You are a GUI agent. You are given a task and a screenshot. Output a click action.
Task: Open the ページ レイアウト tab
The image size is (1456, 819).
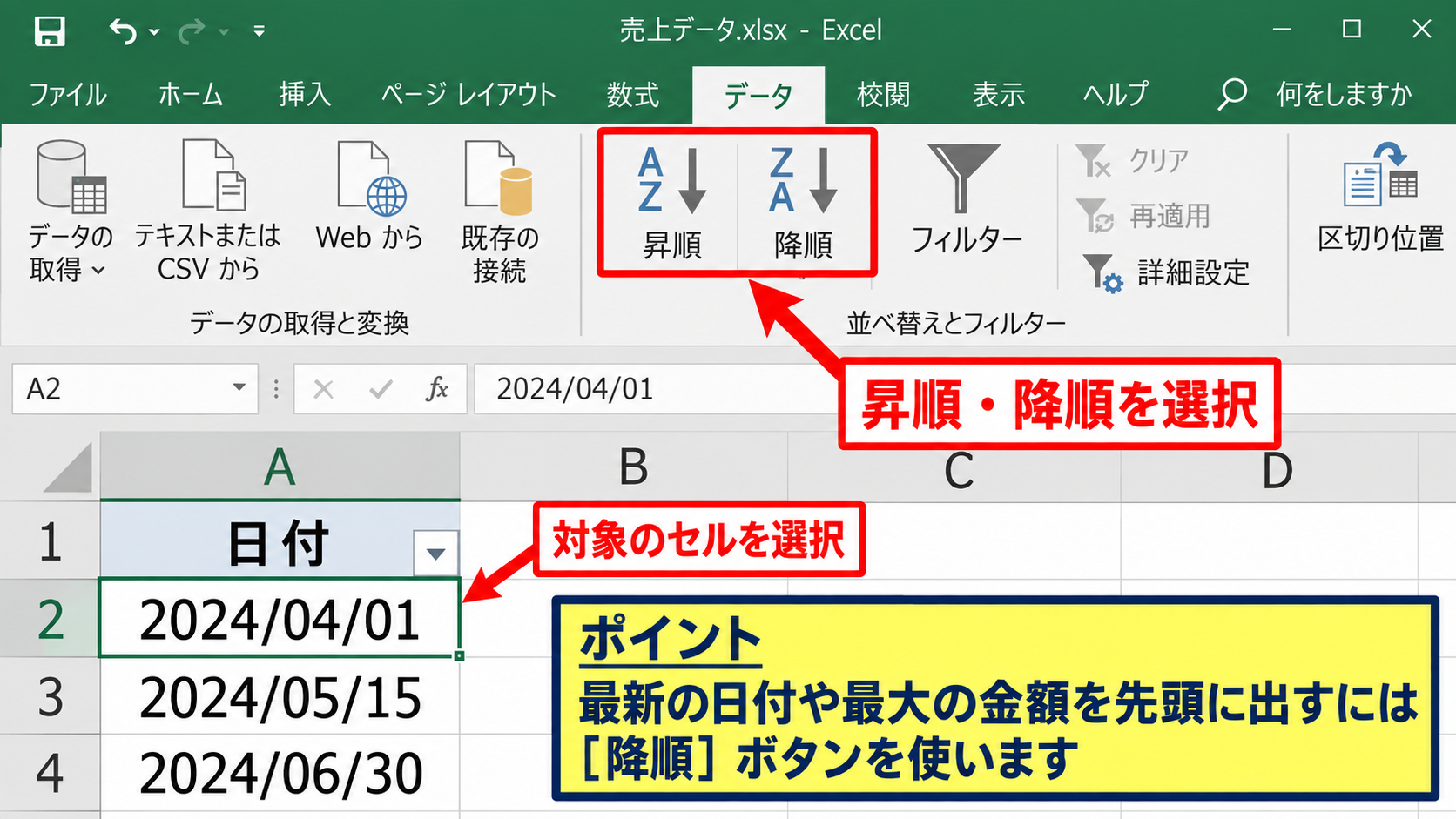pos(468,94)
